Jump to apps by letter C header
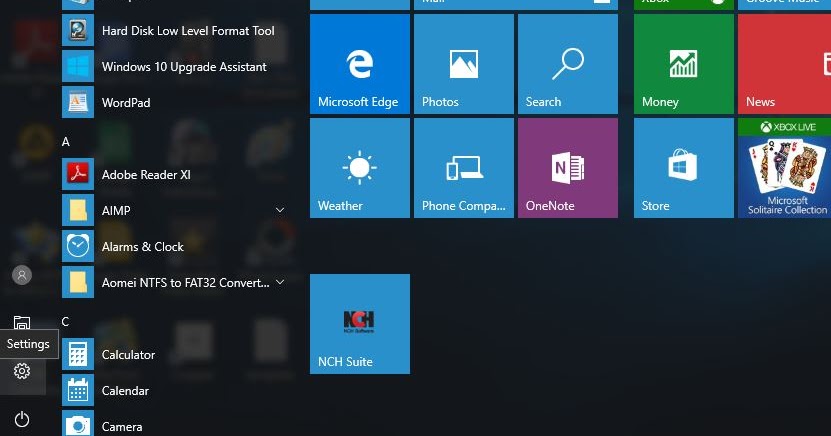831x436 pixels. pos(65,322)
